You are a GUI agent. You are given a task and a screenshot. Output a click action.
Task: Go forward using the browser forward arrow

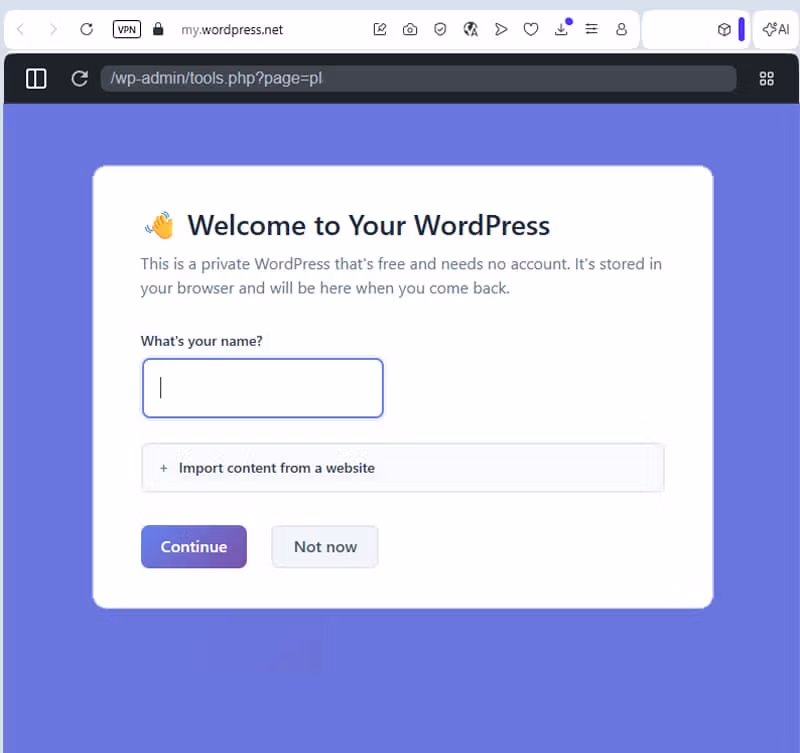[53, 30]
